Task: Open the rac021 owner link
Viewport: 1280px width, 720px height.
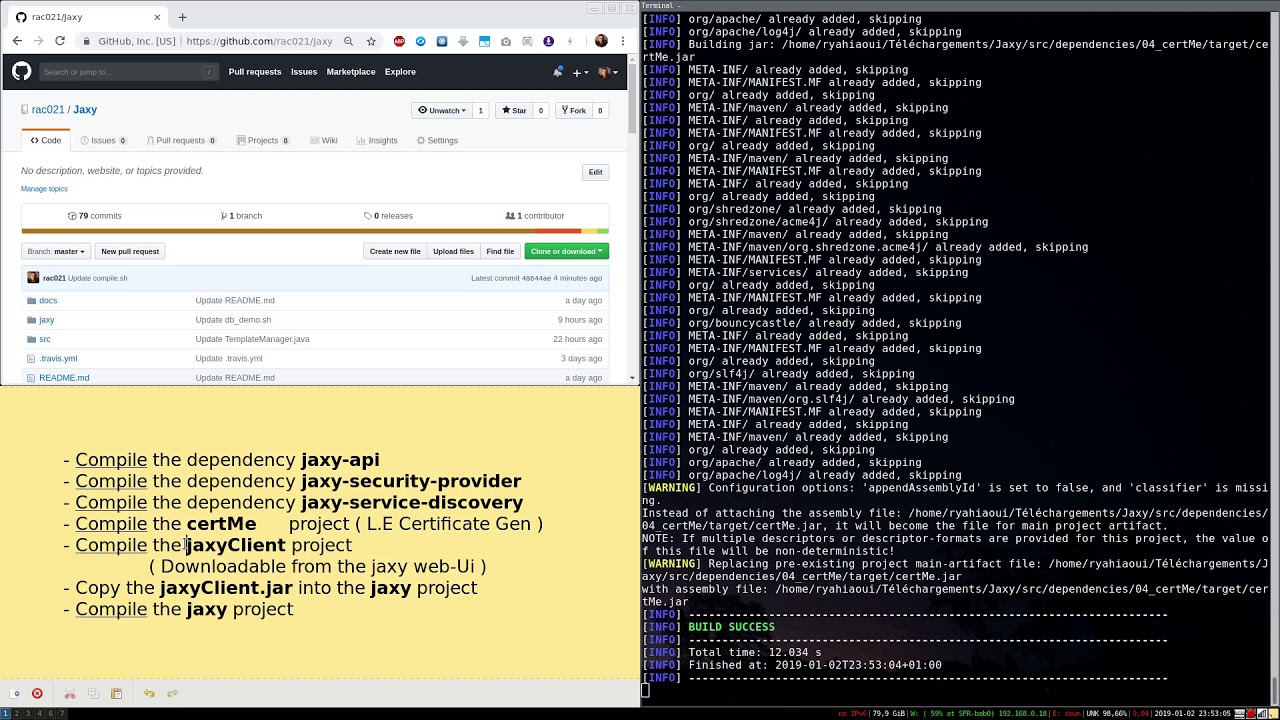Action: 48,110
